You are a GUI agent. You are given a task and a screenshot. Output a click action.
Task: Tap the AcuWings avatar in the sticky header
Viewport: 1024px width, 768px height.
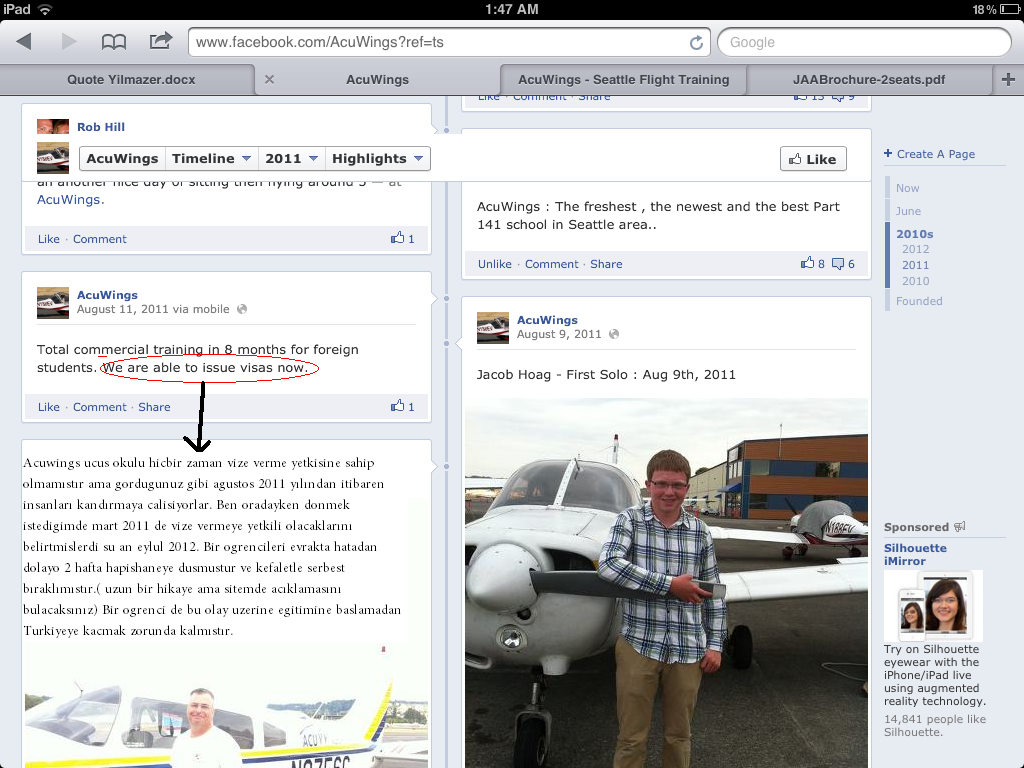[x=53, y=158]
